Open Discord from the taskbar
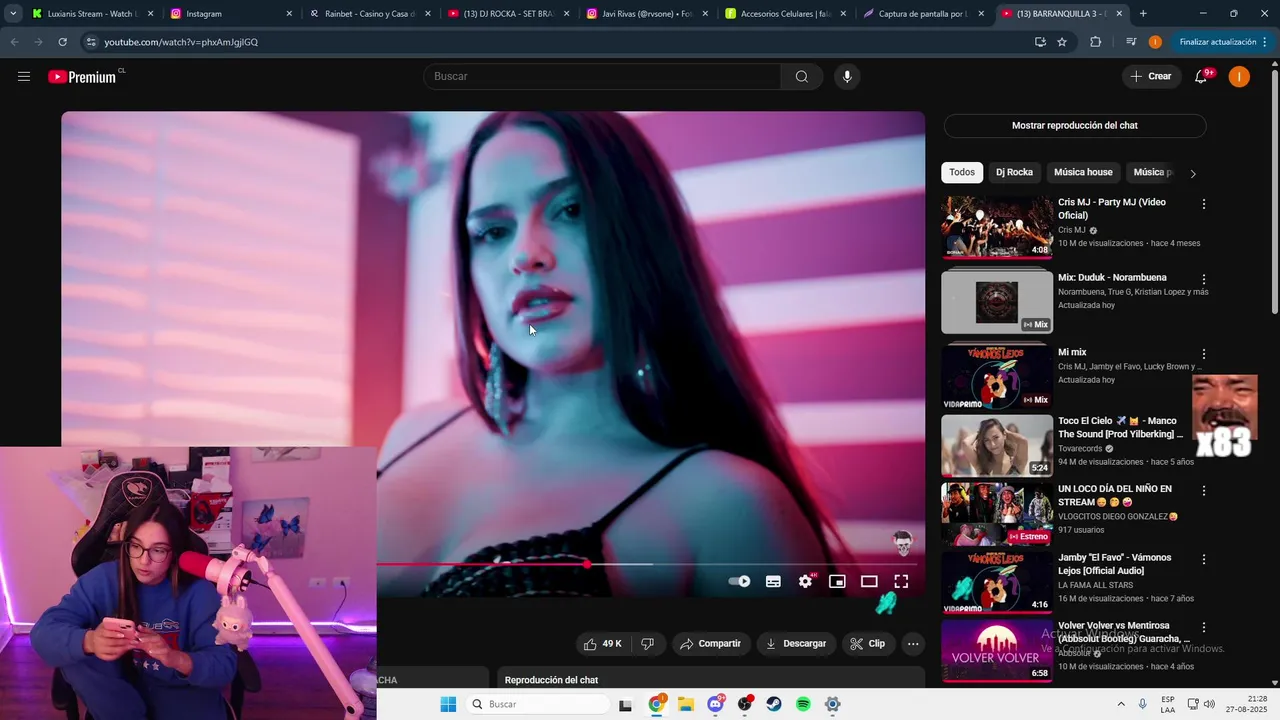The width and height of the screenshot is (1280, 720). [716, 704]
